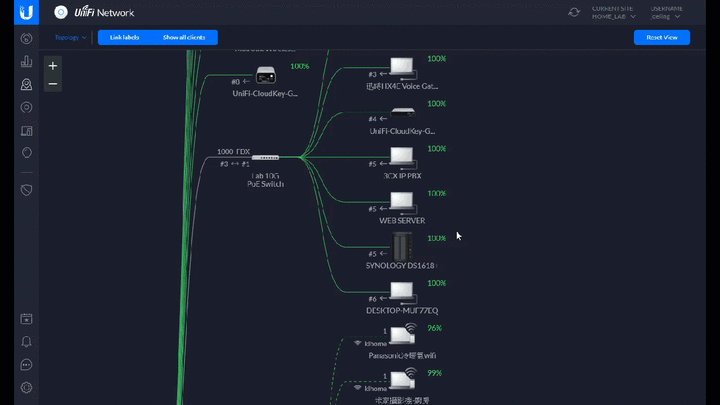Select the Lab 10G PoE Switch icon

pyautogui.click(x=265, y=158)
